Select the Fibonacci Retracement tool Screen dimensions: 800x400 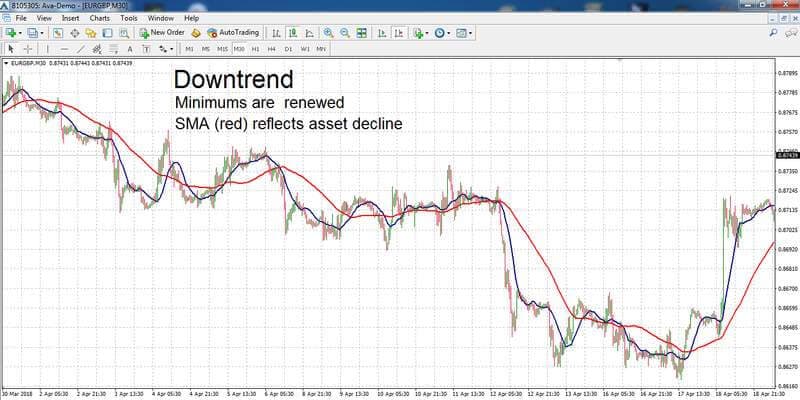113,49
